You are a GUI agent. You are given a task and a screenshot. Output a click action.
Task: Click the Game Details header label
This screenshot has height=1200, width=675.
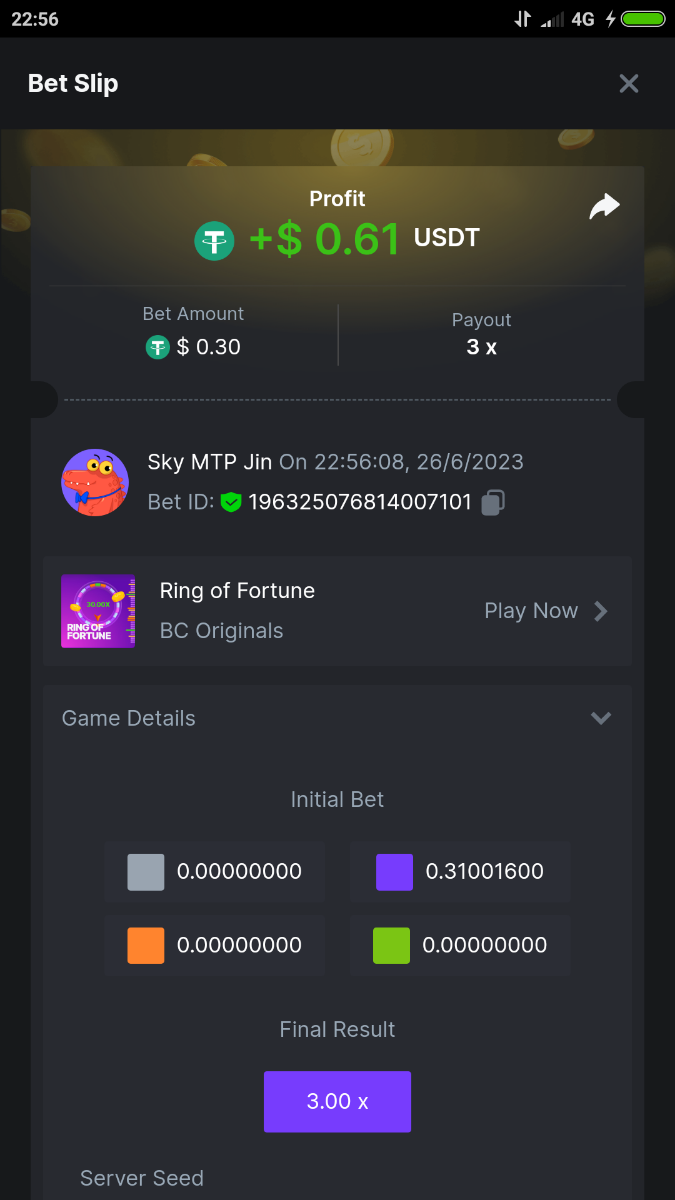tap(129, 718)
